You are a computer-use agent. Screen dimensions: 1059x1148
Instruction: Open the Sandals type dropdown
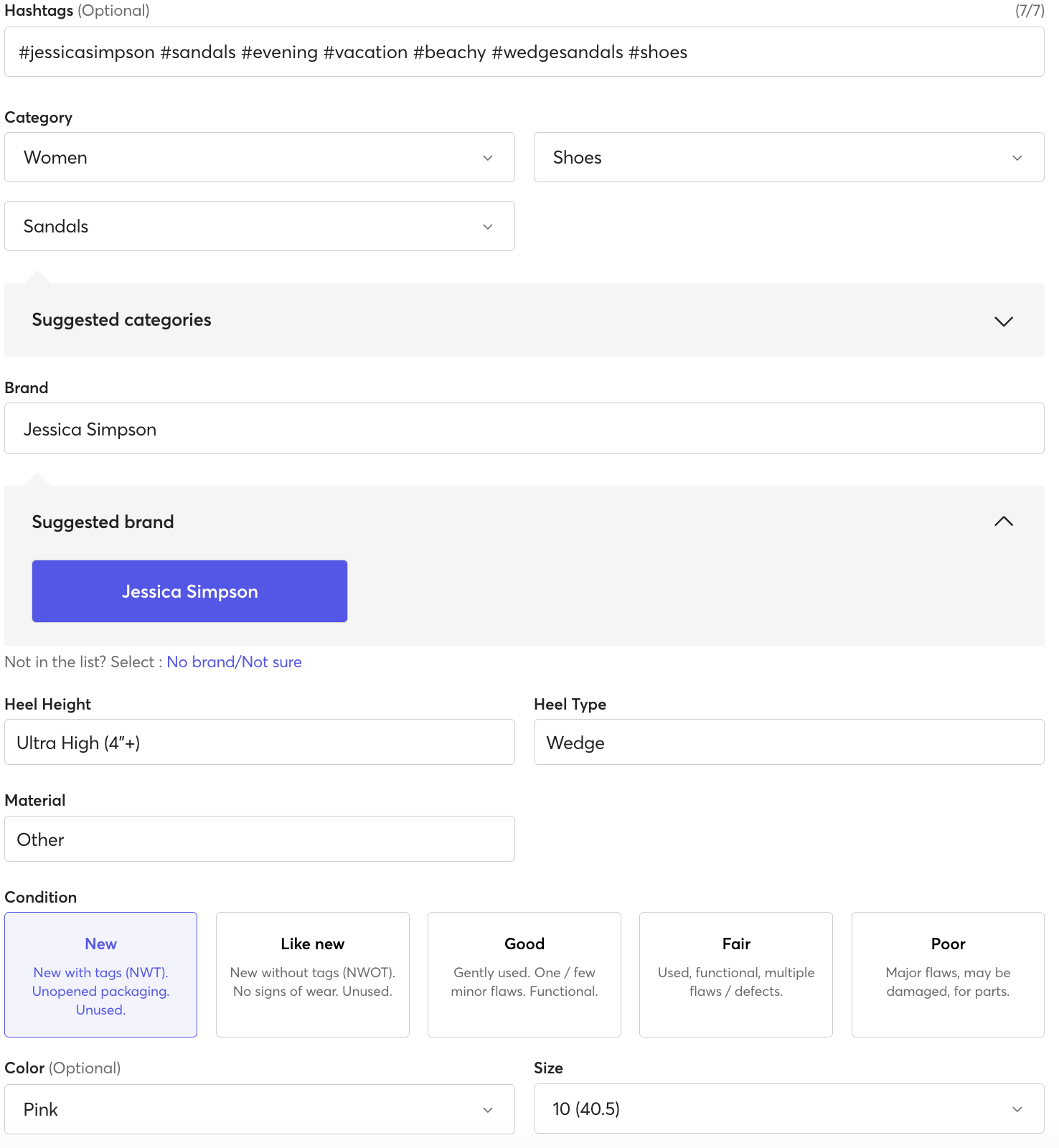259,226
